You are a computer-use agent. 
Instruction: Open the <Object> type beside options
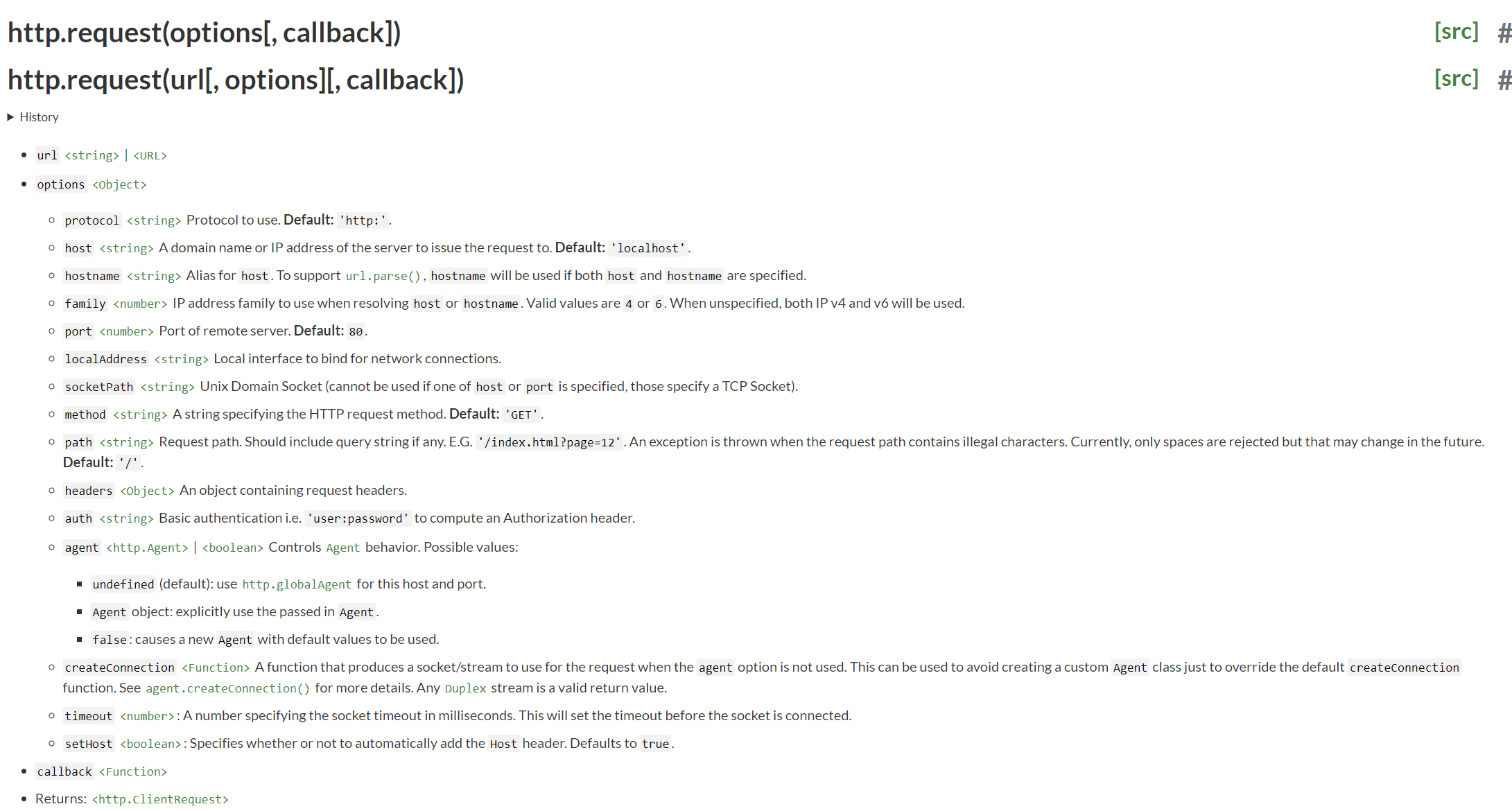[119, 185]
